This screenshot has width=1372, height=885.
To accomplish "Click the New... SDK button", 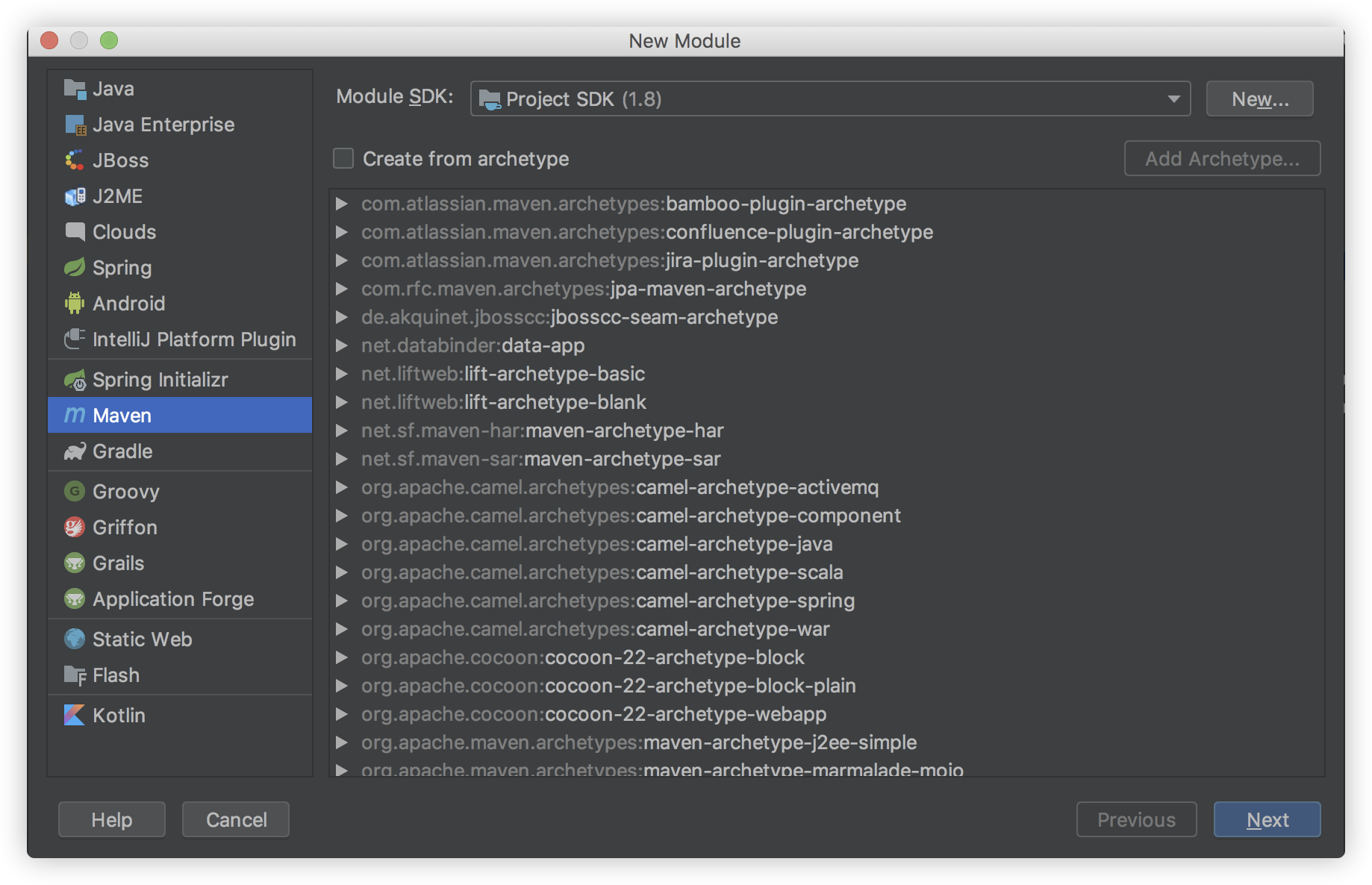I will (x=1260, y=98).
